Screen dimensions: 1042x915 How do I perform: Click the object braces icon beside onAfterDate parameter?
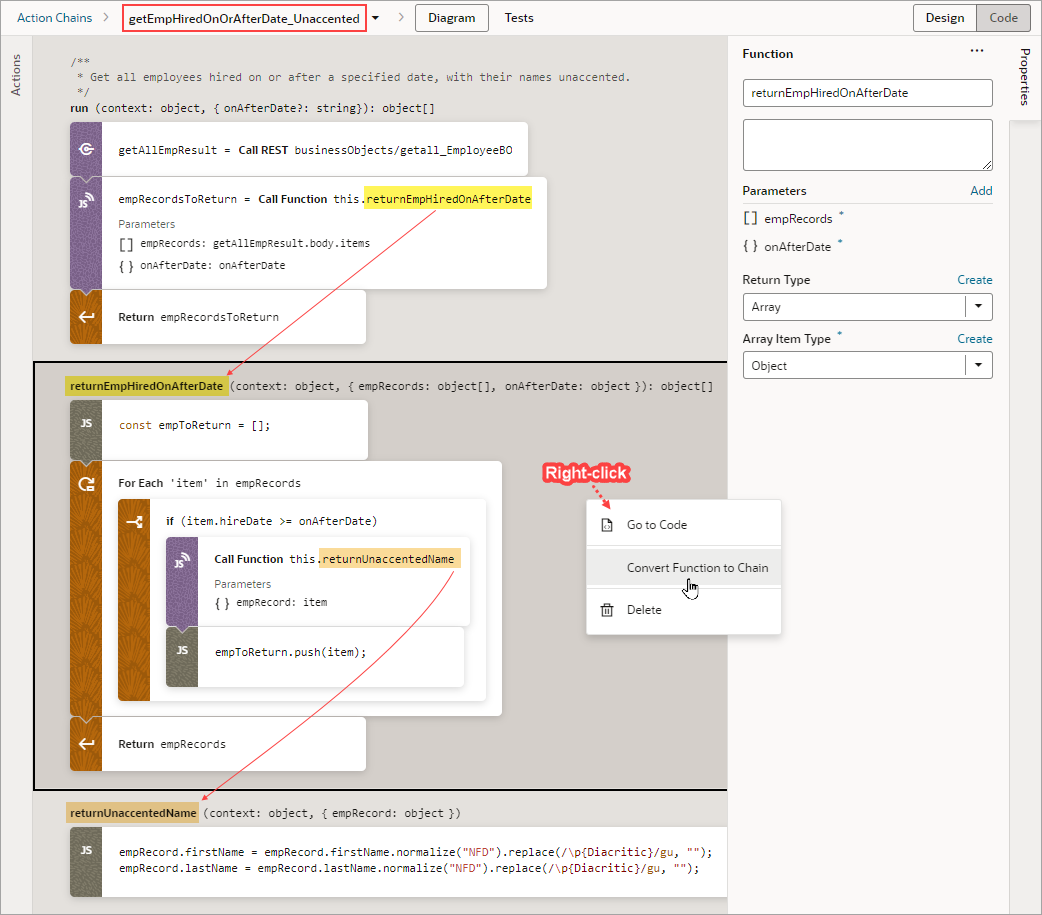750,247
